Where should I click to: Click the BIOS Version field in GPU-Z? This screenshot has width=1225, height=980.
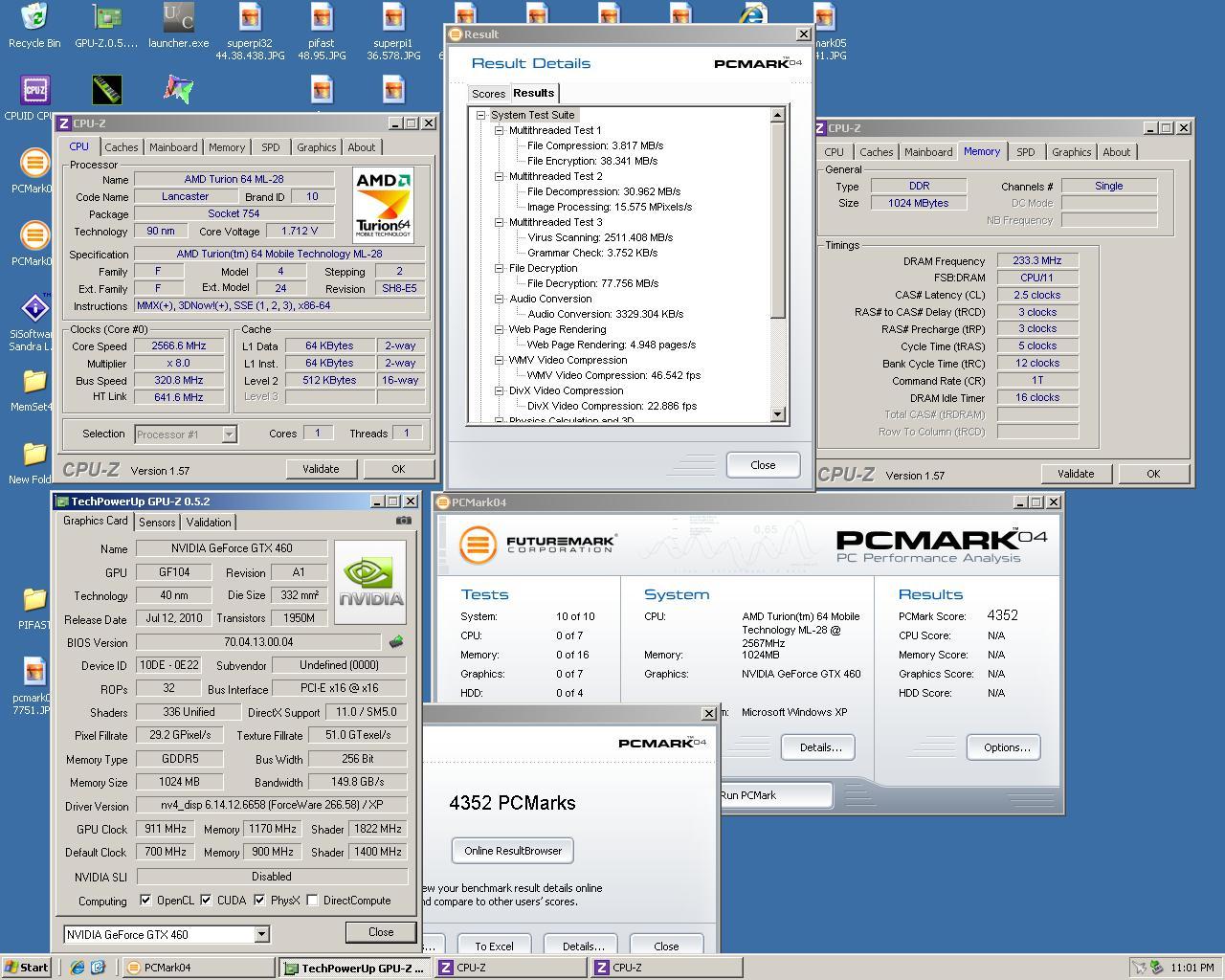[x=258, y=642]
